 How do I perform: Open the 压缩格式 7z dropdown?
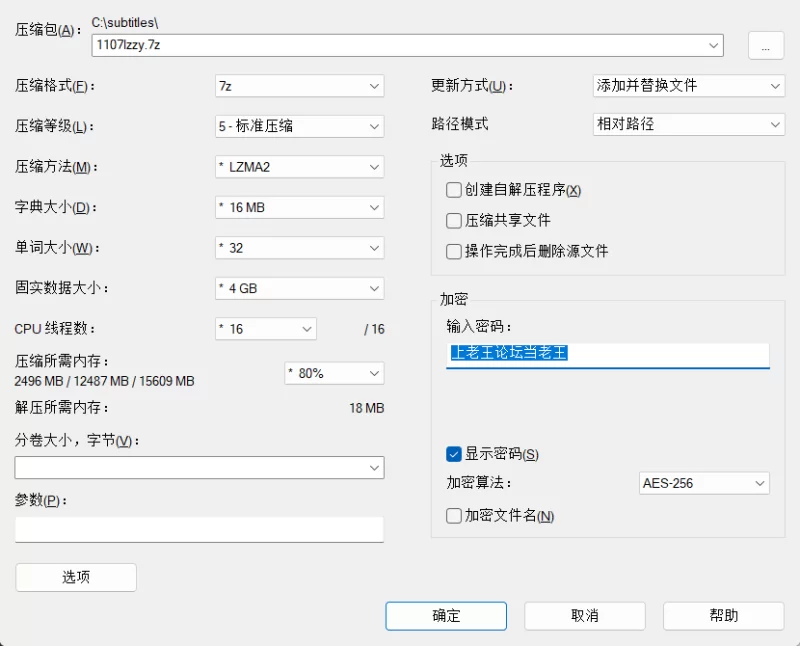click(299, 86)
